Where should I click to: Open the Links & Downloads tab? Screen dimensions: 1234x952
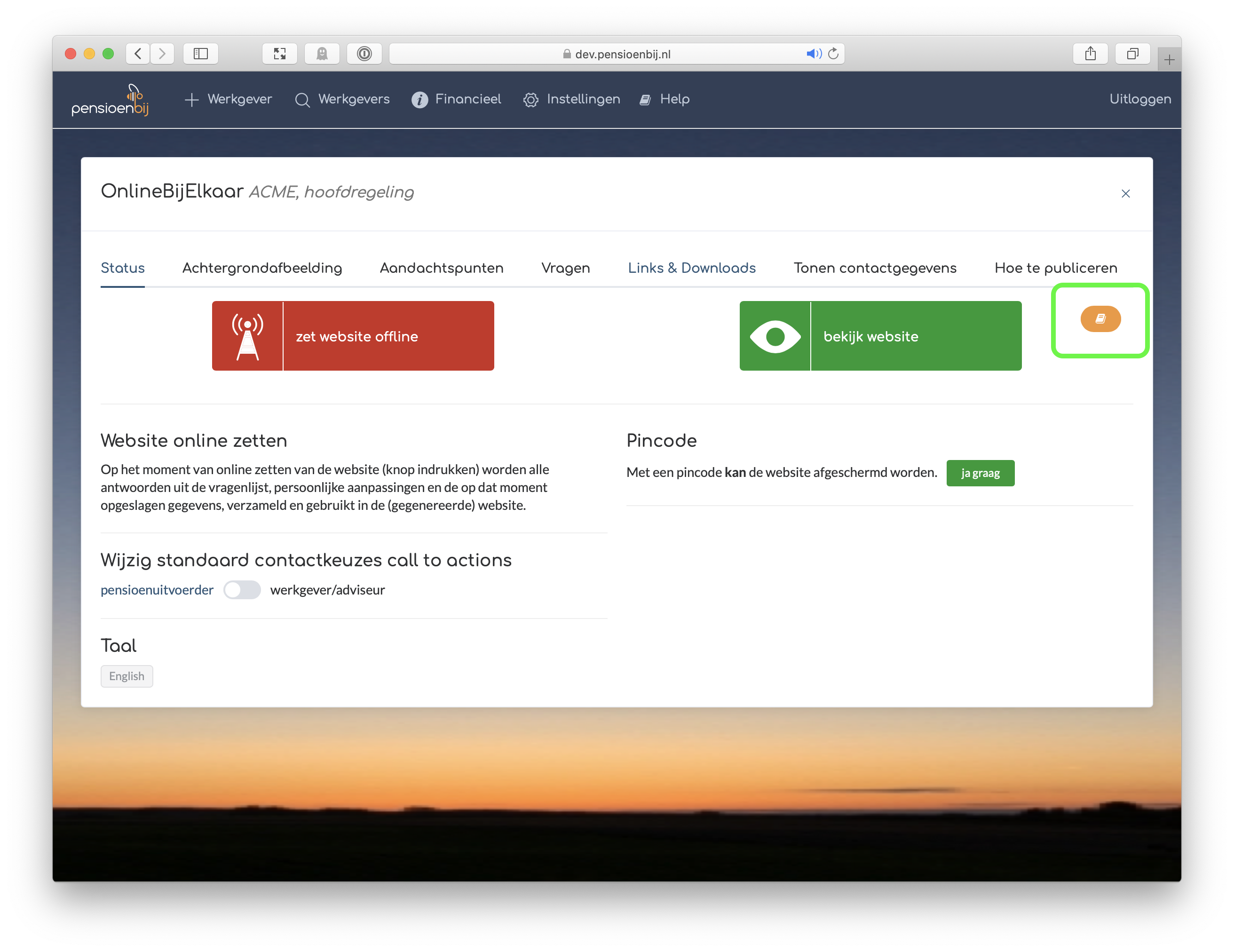(x=692, y=268)
